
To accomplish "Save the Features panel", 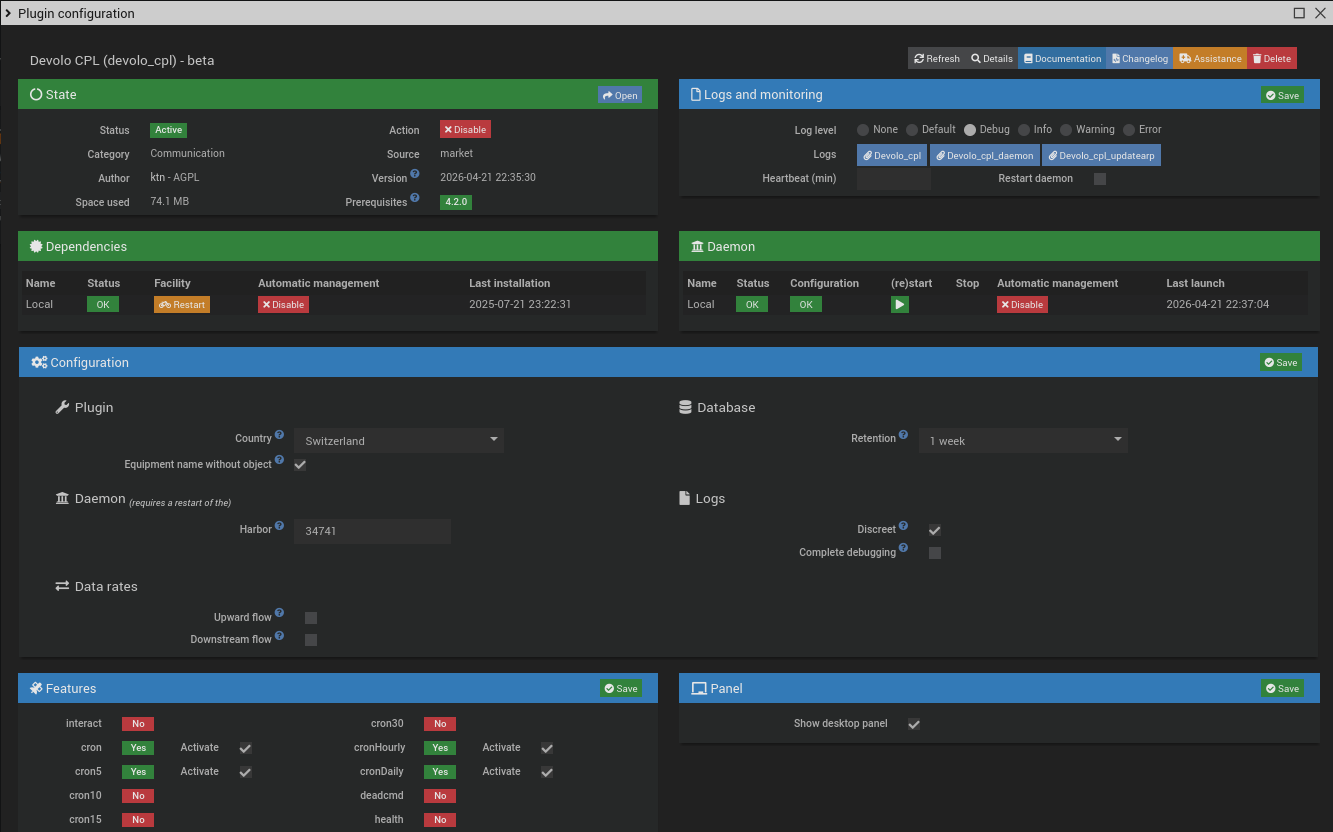I will point(621,689).
